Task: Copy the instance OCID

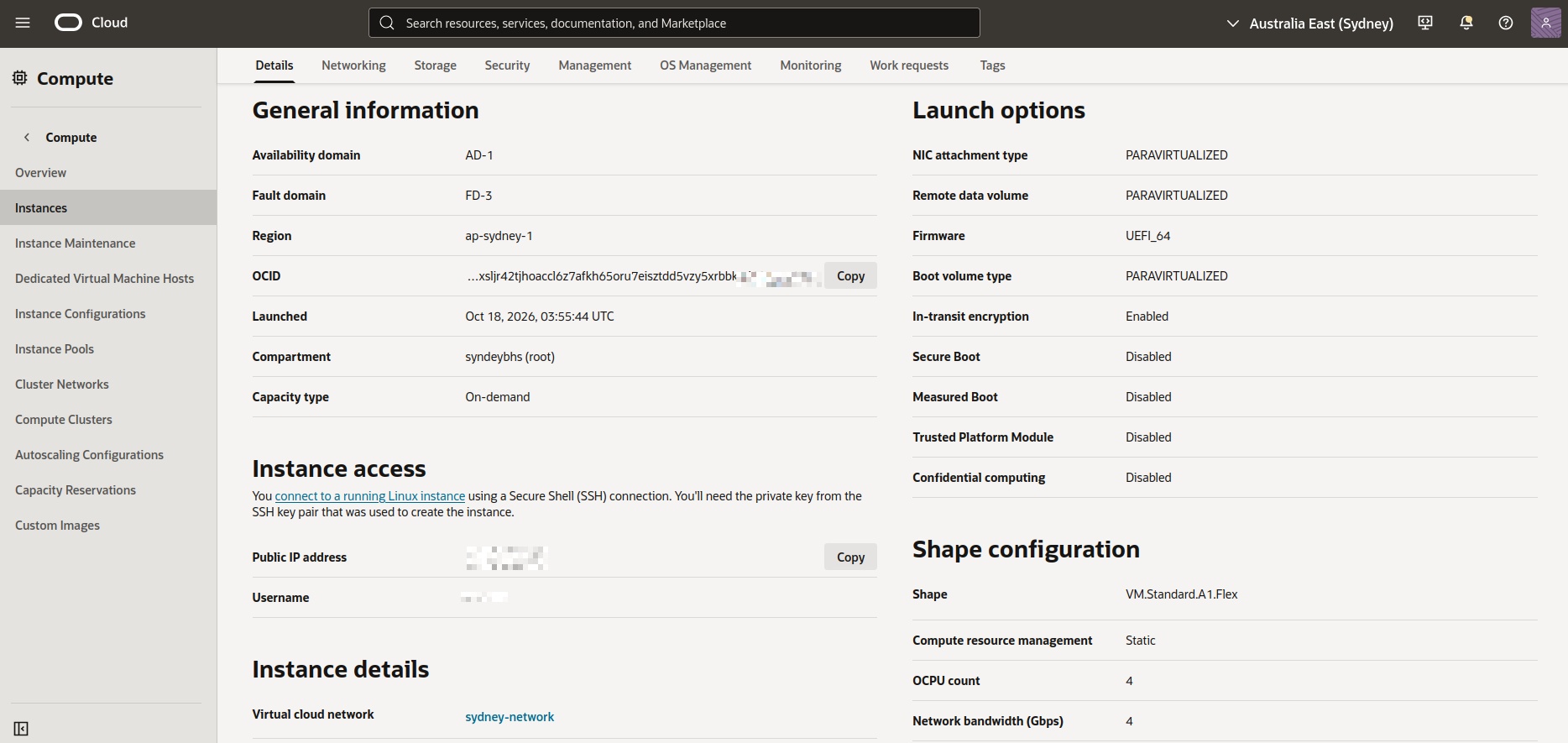Action: [850, 275]
